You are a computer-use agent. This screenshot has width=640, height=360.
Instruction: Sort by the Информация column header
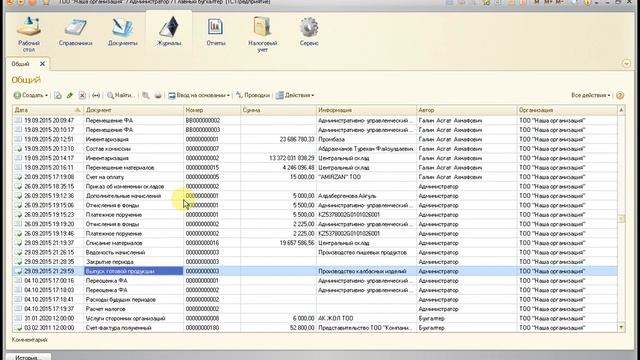point(367,110)
